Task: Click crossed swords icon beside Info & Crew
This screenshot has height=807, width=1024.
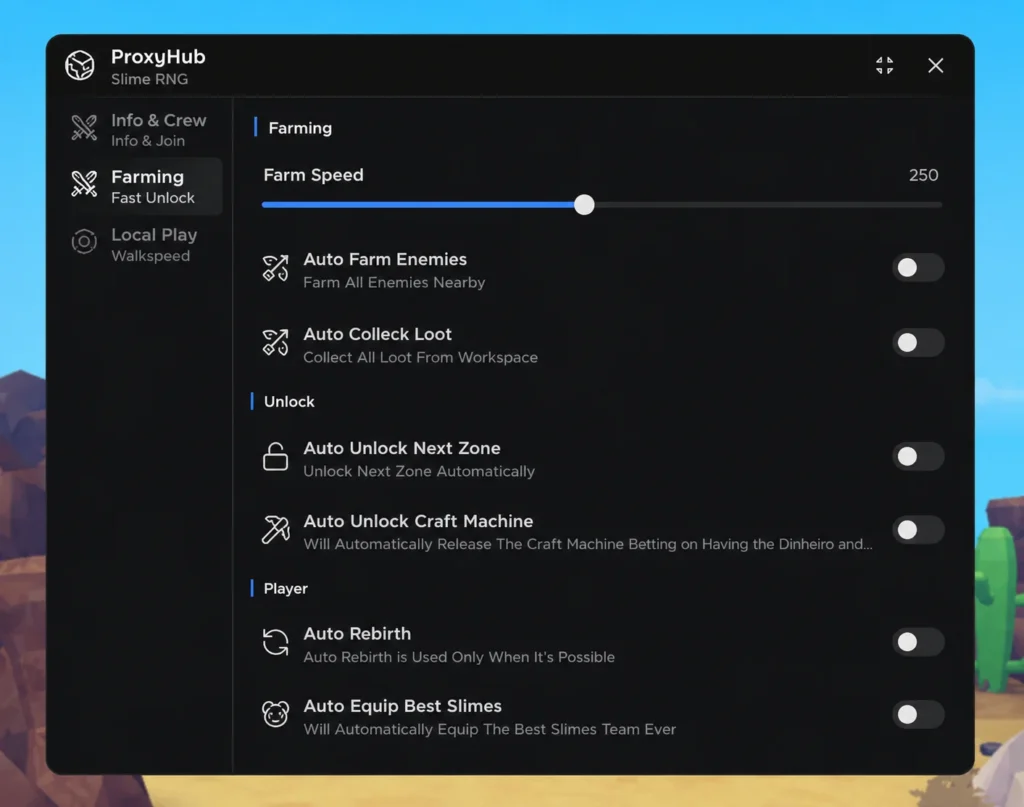Action: [x=84, y=128]
